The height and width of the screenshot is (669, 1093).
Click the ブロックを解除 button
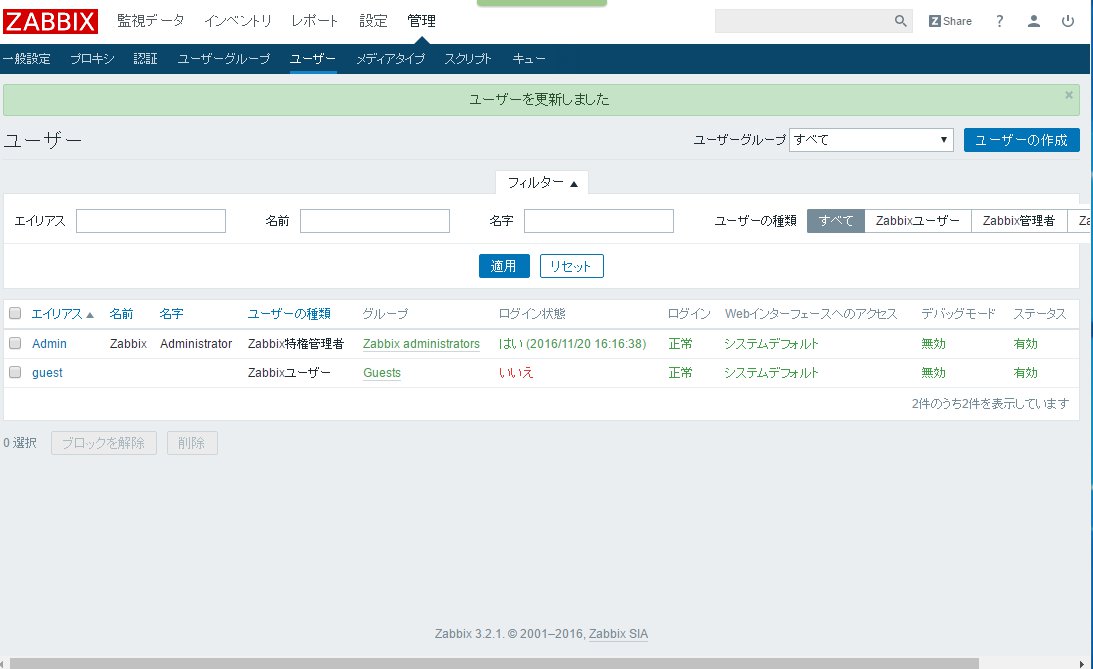pos(104,443)
